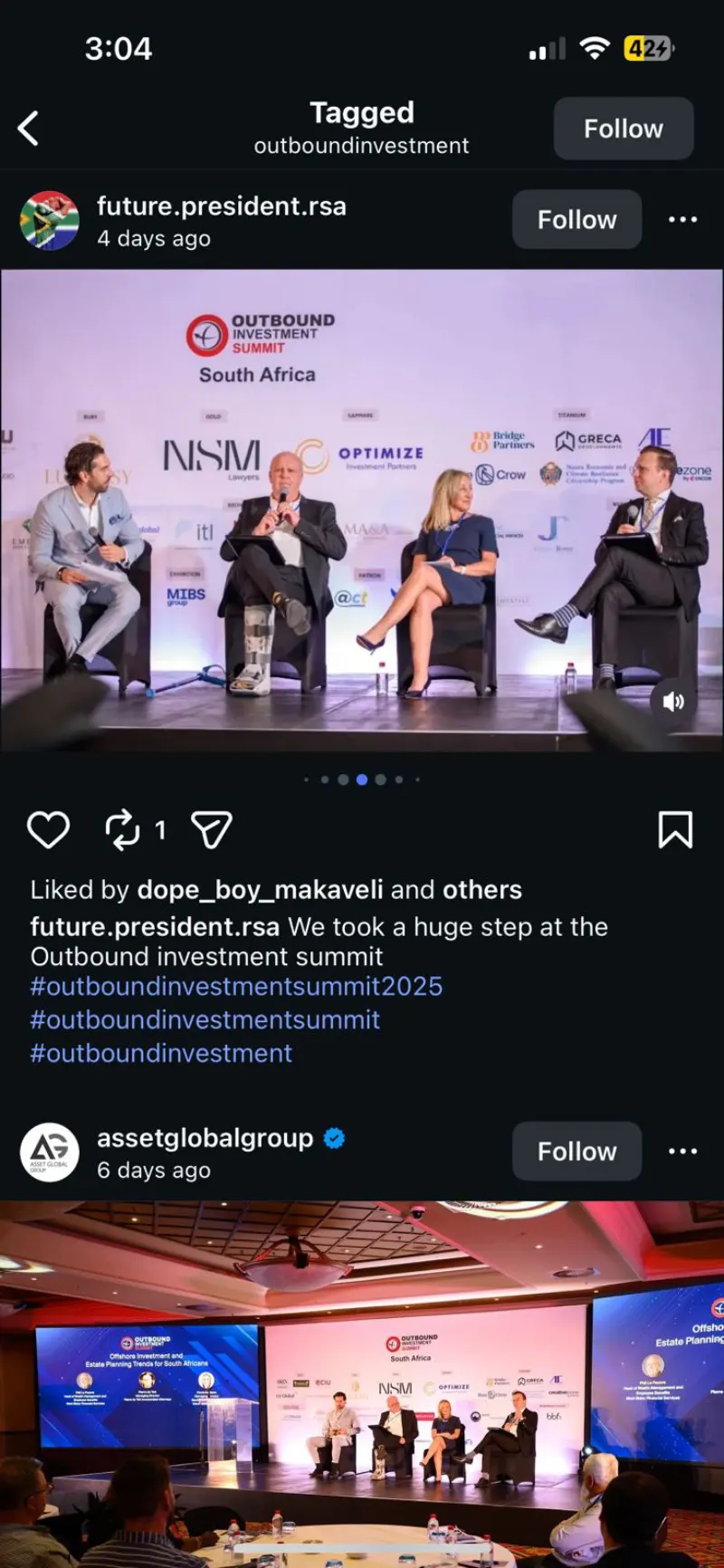This screenshot has width=724, height=1568.
Task: Repost using the repost arrows icon
Action: (x=122, y=829)
